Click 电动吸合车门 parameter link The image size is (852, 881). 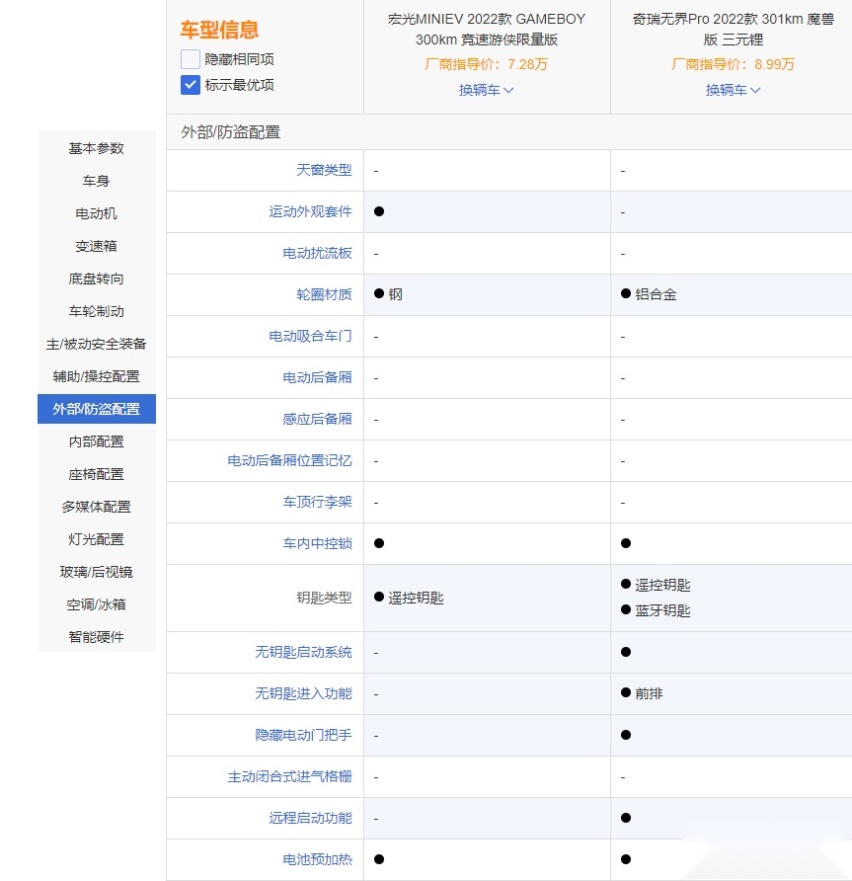click(310, 336)
